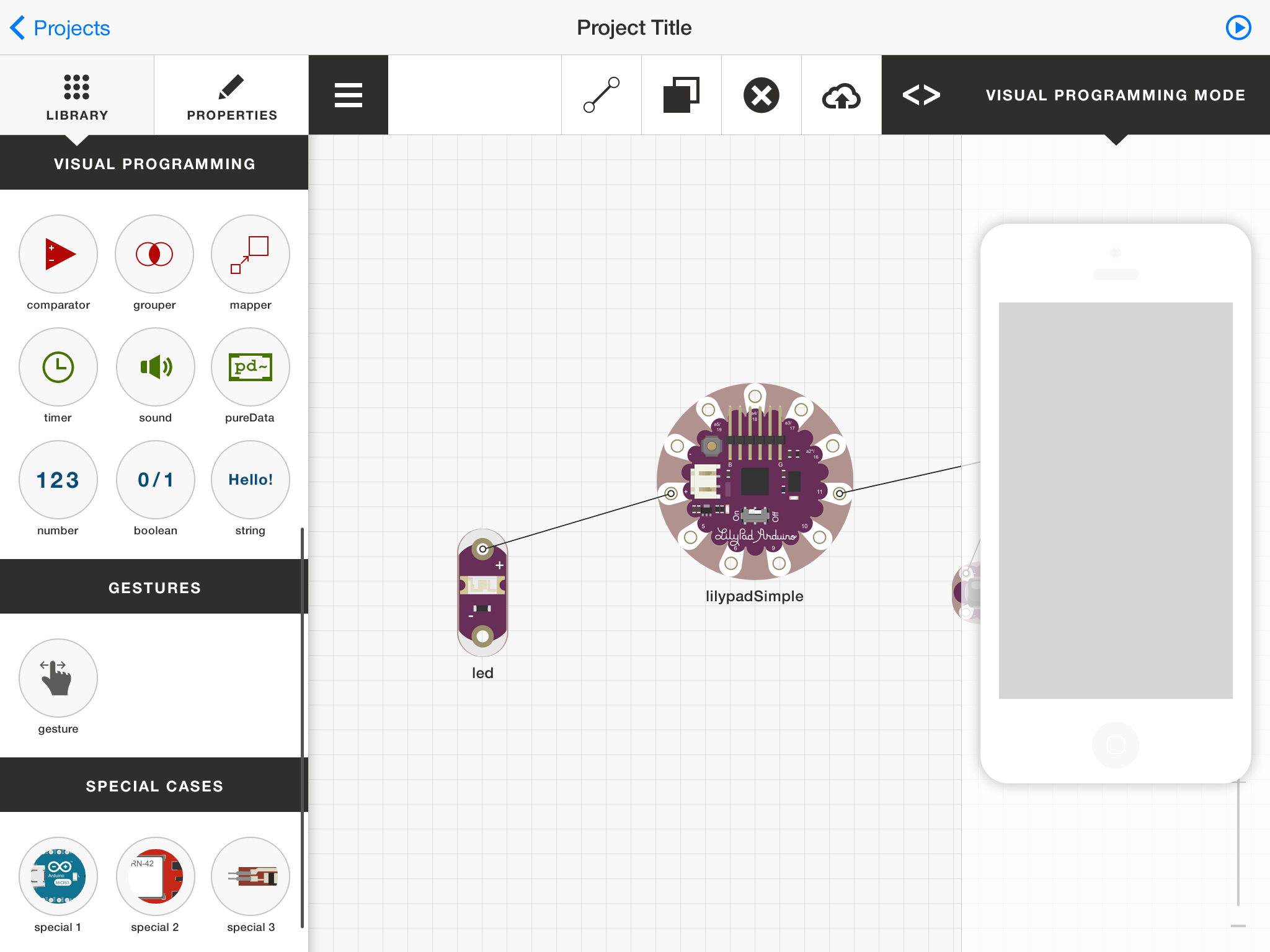Click the delete X circle icon
The width and height of the screenshot is (1270, 952).
coord(761,95)
